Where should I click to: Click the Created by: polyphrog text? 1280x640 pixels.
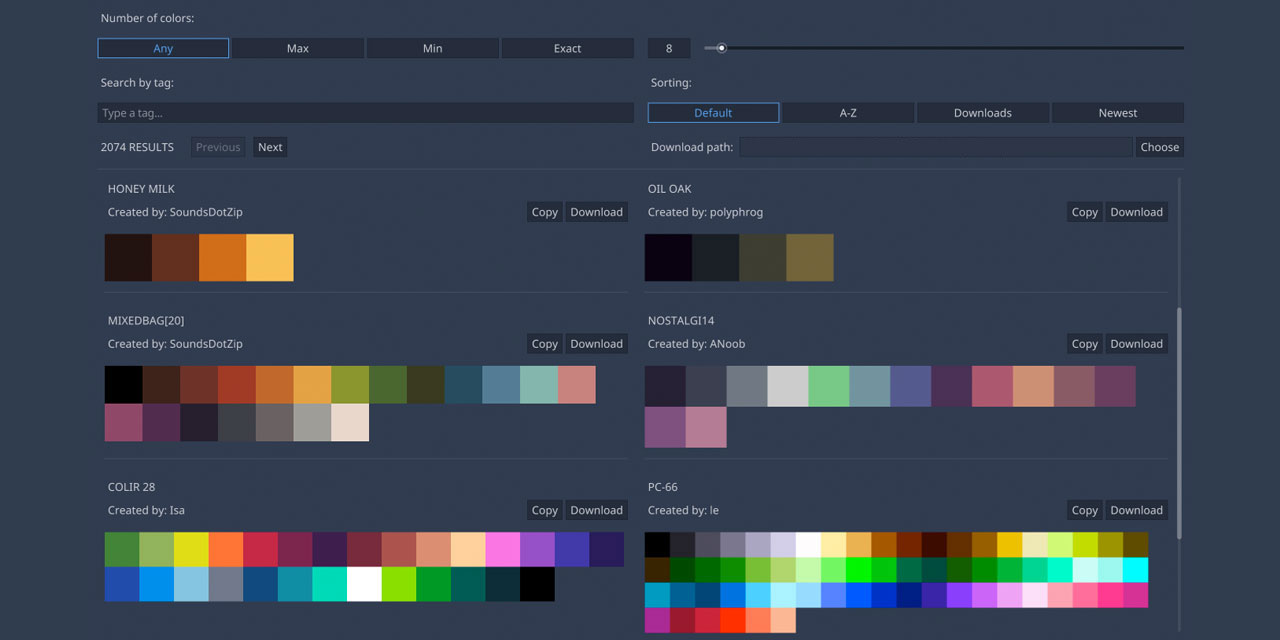[705, 212]
